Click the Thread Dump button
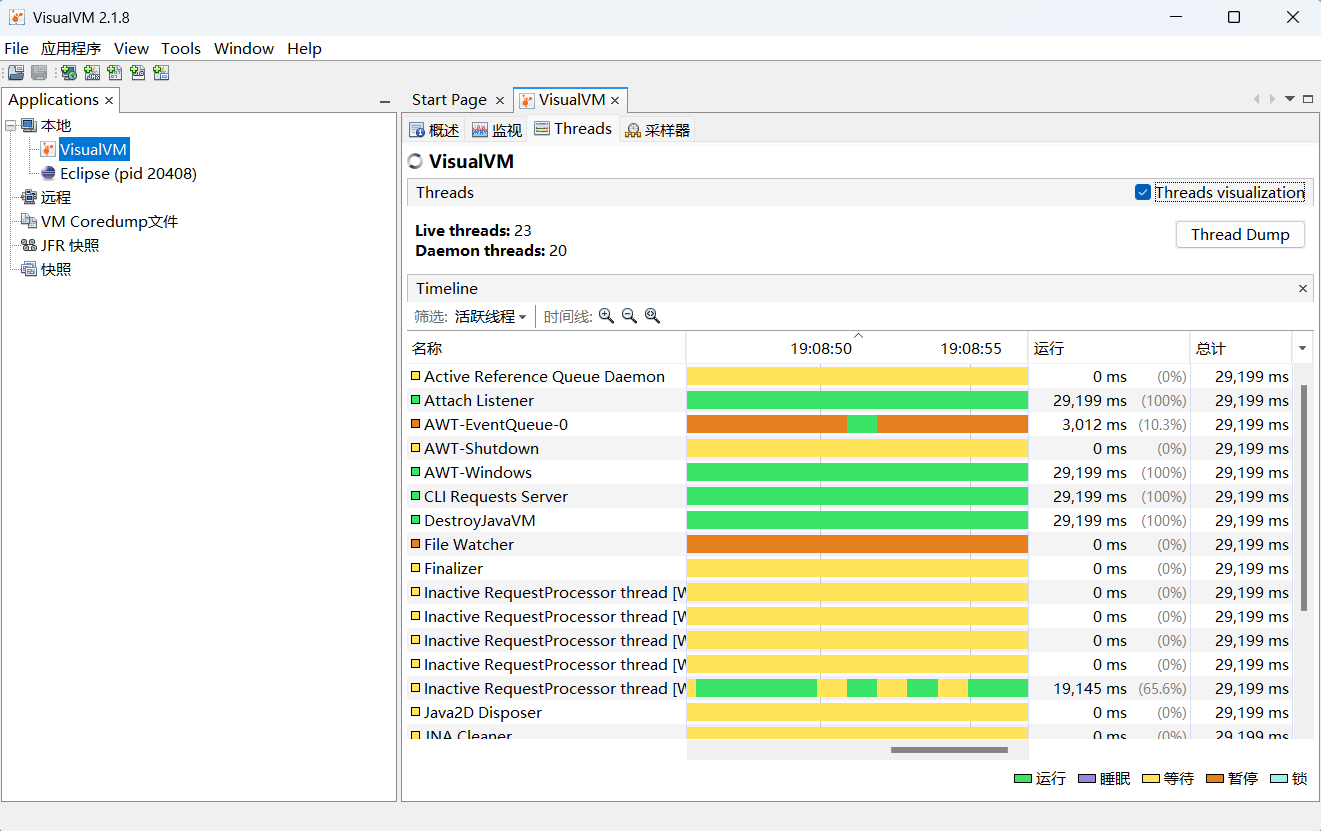The width and height of the screenshot is (1321, 831). 1240,234
